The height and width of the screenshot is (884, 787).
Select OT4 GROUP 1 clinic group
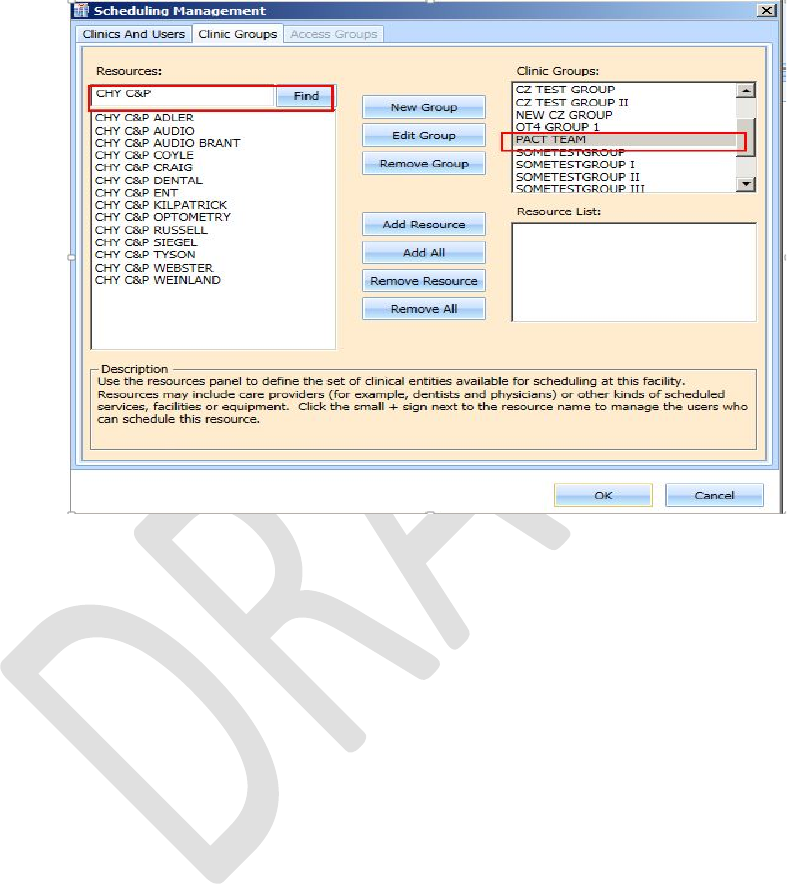[x=558, y=127]
